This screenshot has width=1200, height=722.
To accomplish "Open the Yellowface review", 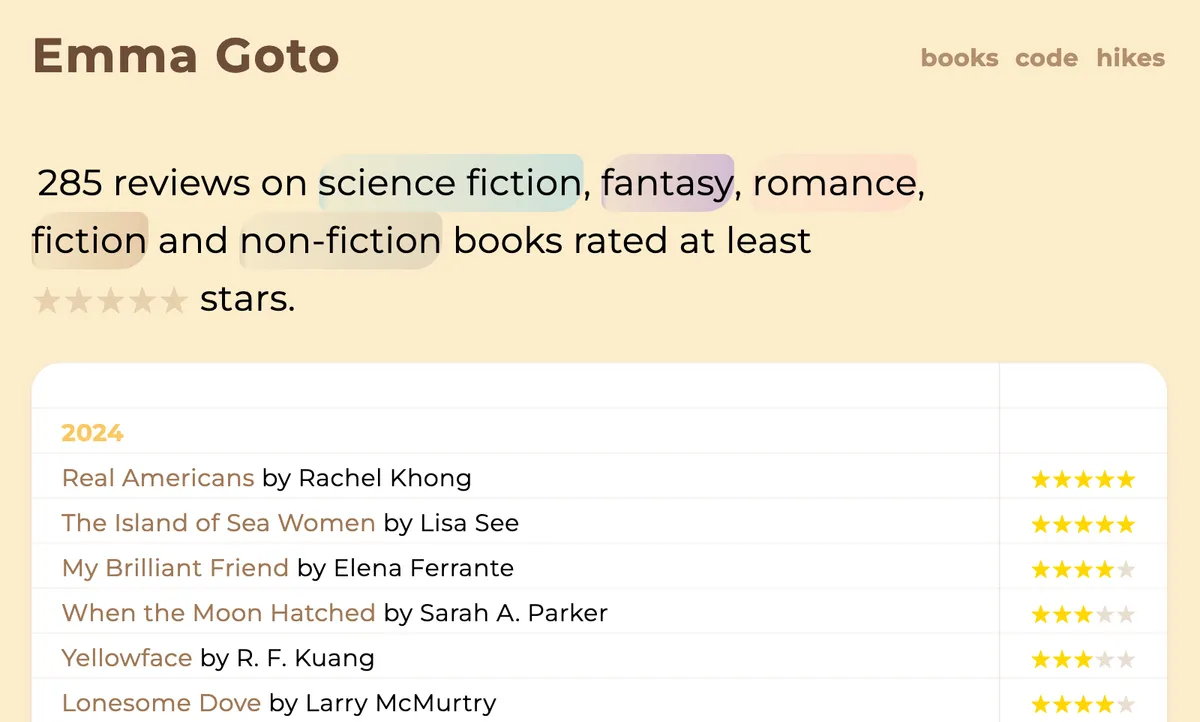I will pos(127,658).
